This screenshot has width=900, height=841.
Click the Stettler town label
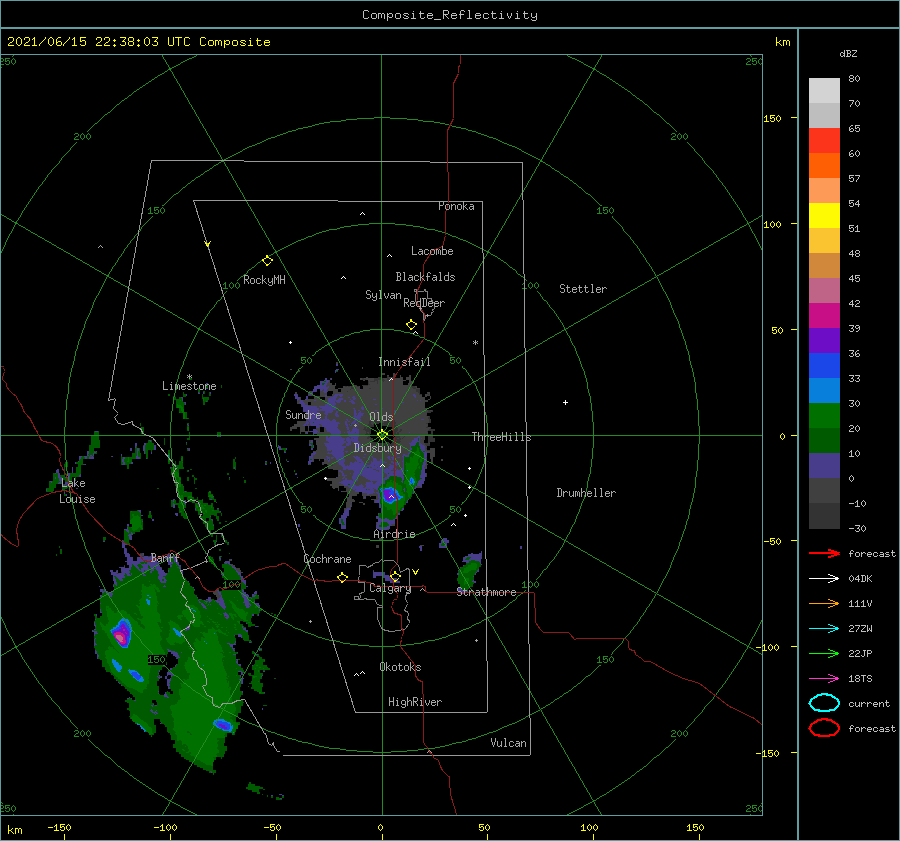[583, 289]
